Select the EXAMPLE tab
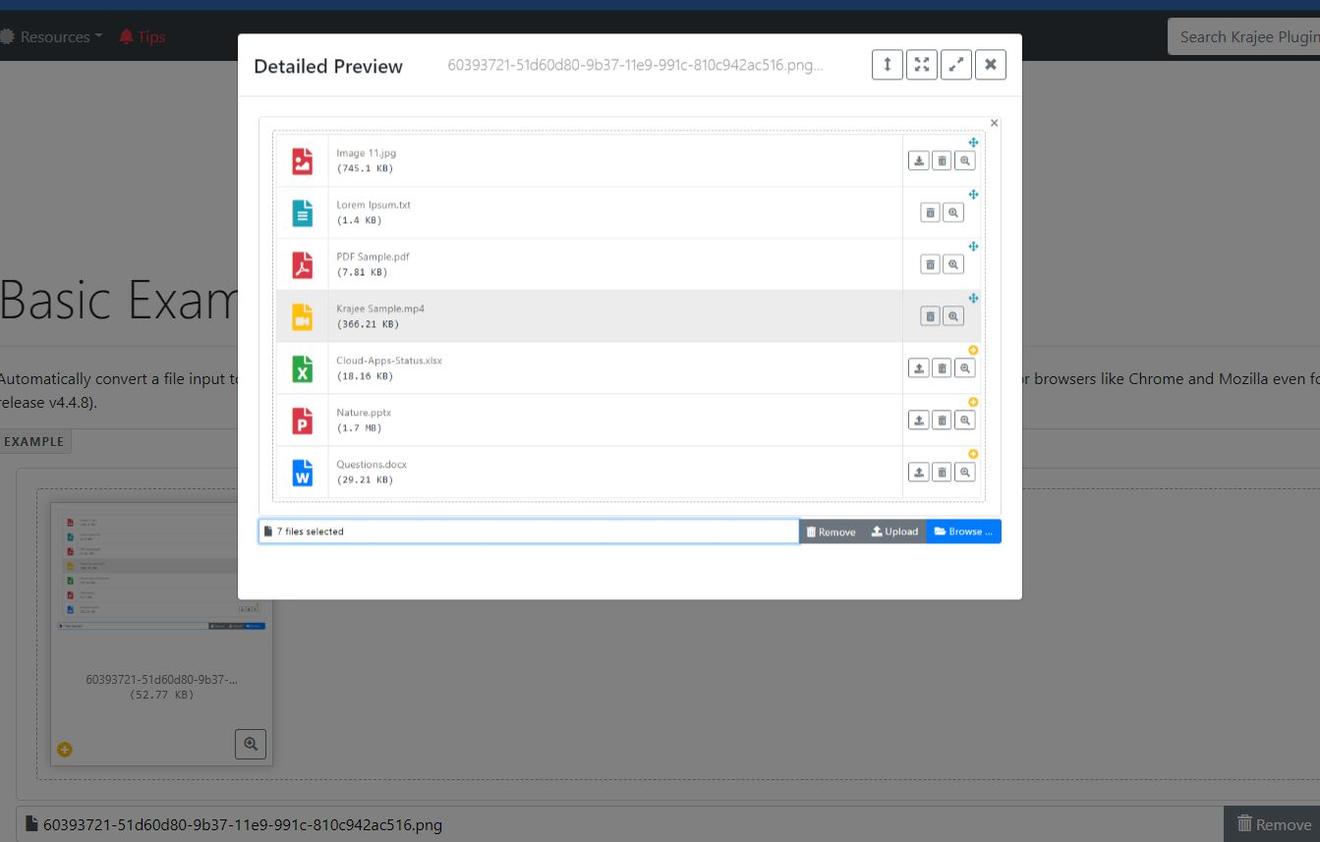The width and height of the screenshot is (1320, 842). [34, 441]
